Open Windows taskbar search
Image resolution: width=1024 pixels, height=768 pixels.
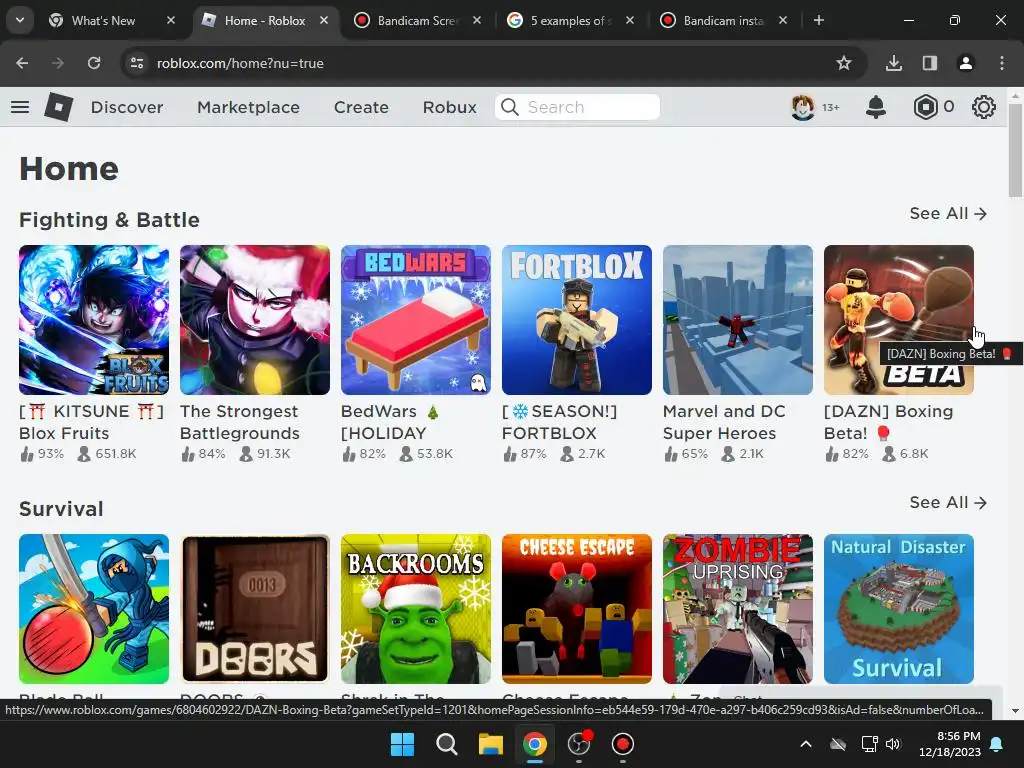[x=447, y=744]
